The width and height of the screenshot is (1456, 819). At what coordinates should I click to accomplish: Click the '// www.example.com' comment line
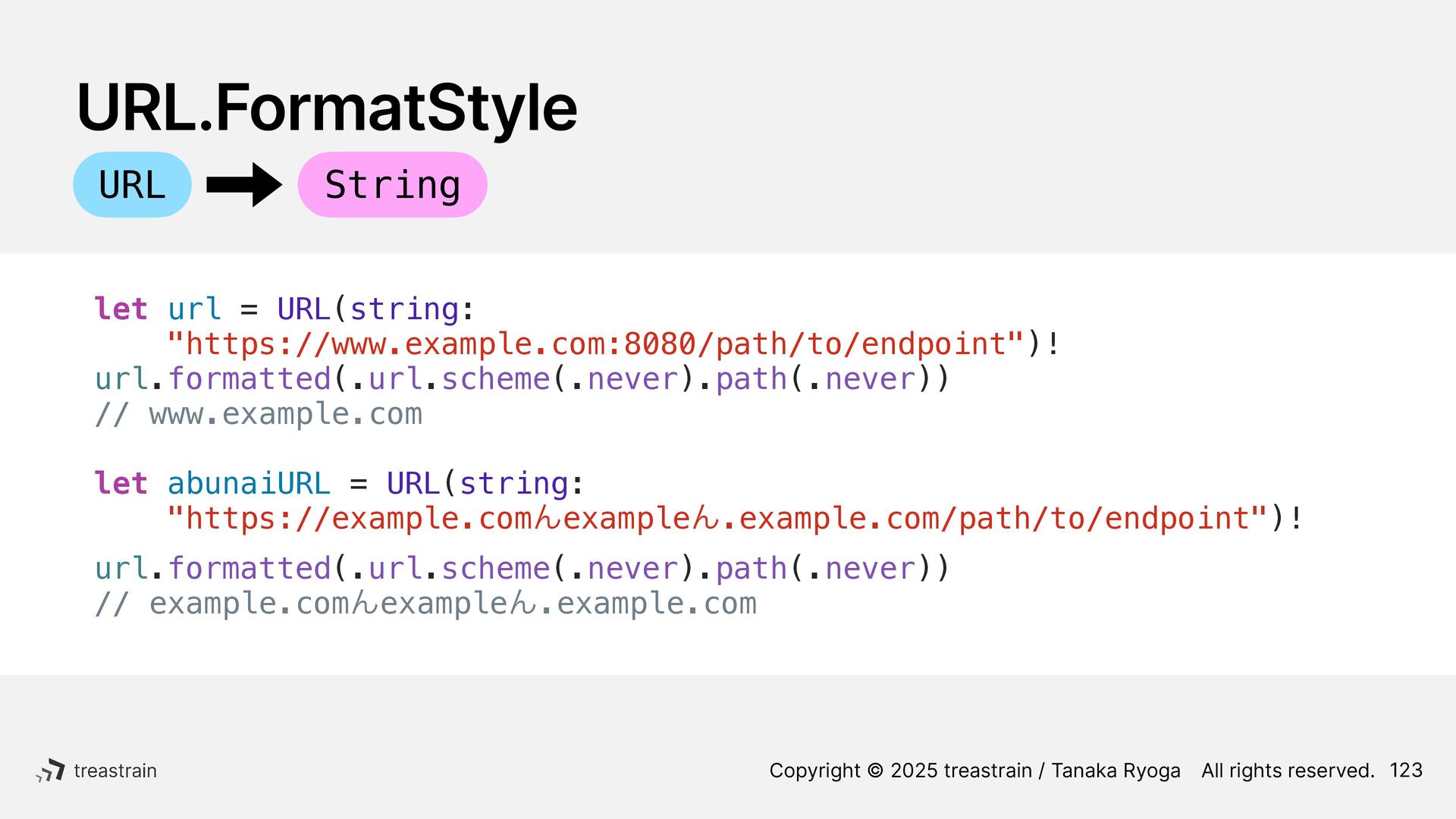(x=259, y=414)
